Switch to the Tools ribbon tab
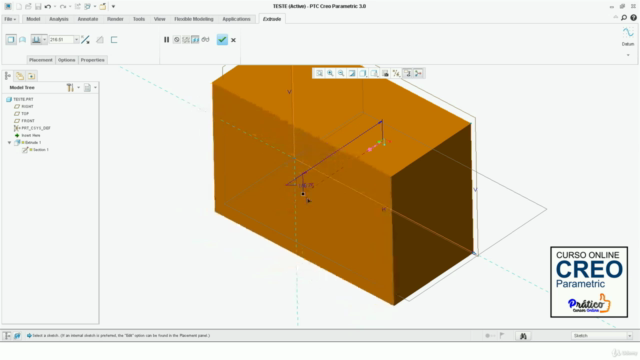Image resolution: width=640 pixels, height=360 pixels. pos(139,19)
